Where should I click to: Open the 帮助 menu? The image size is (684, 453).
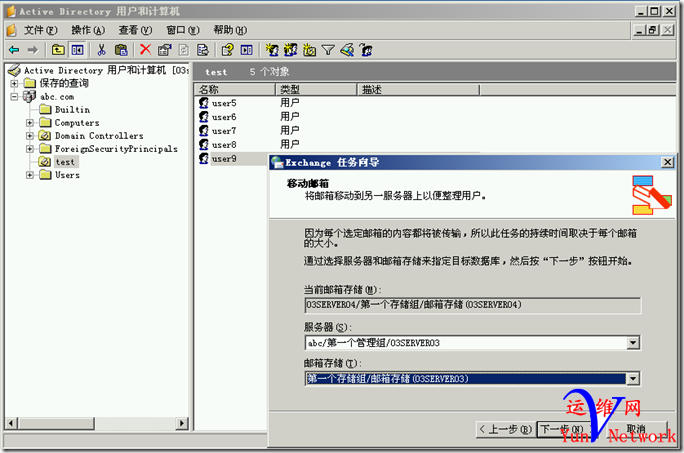230,30
